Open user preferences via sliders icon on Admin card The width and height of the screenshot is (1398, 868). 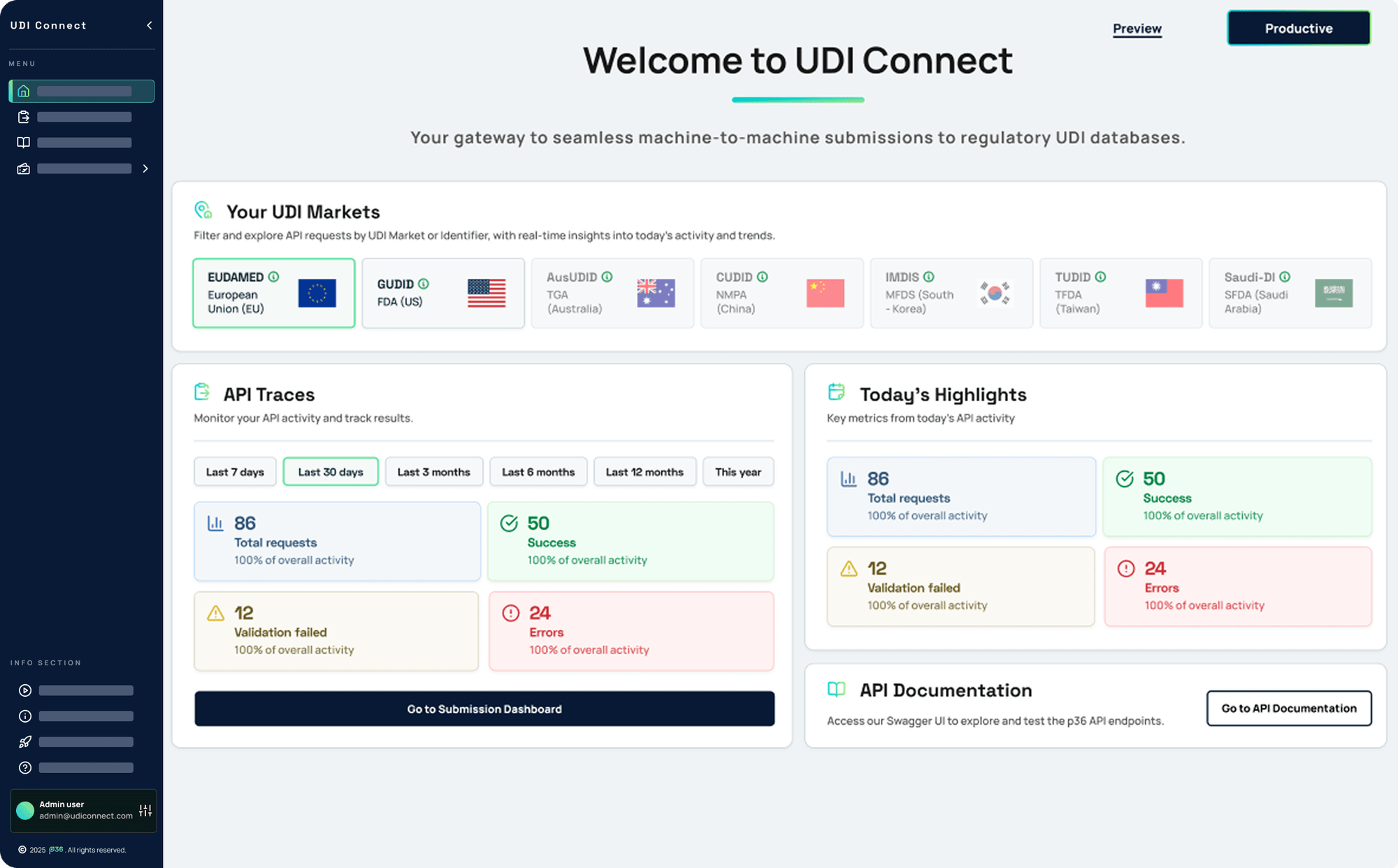pos(145,810)
